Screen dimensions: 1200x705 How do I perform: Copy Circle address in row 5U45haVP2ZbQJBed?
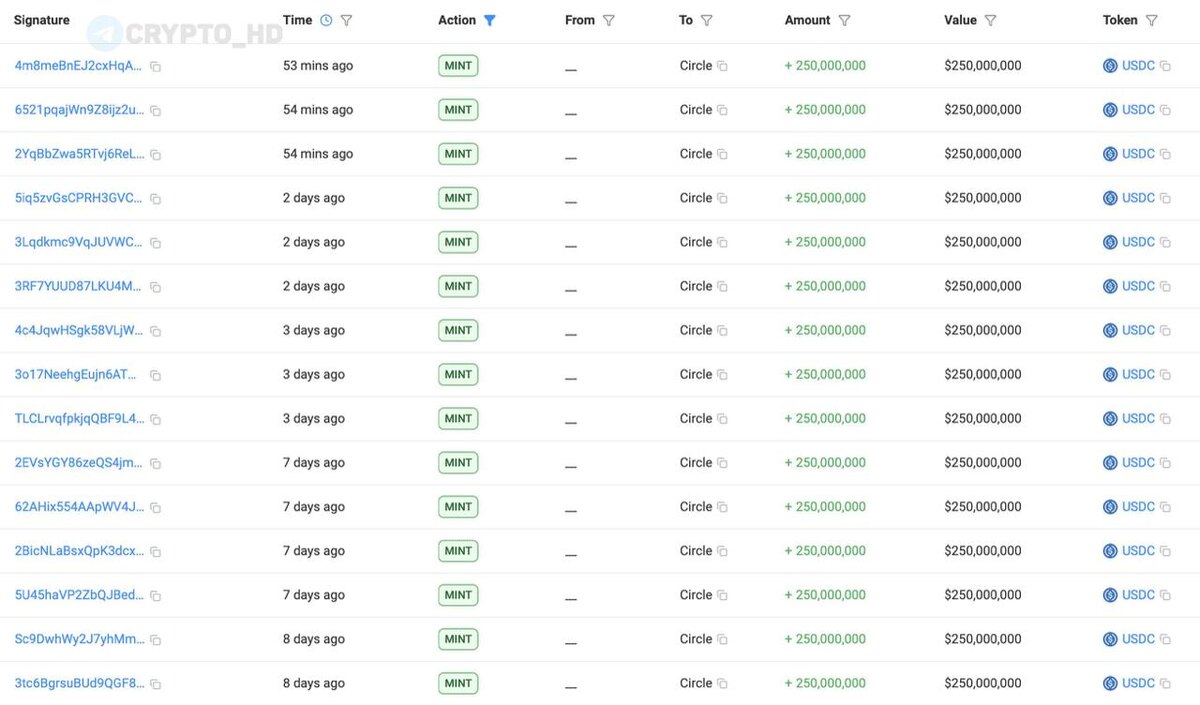coord(722,595)
